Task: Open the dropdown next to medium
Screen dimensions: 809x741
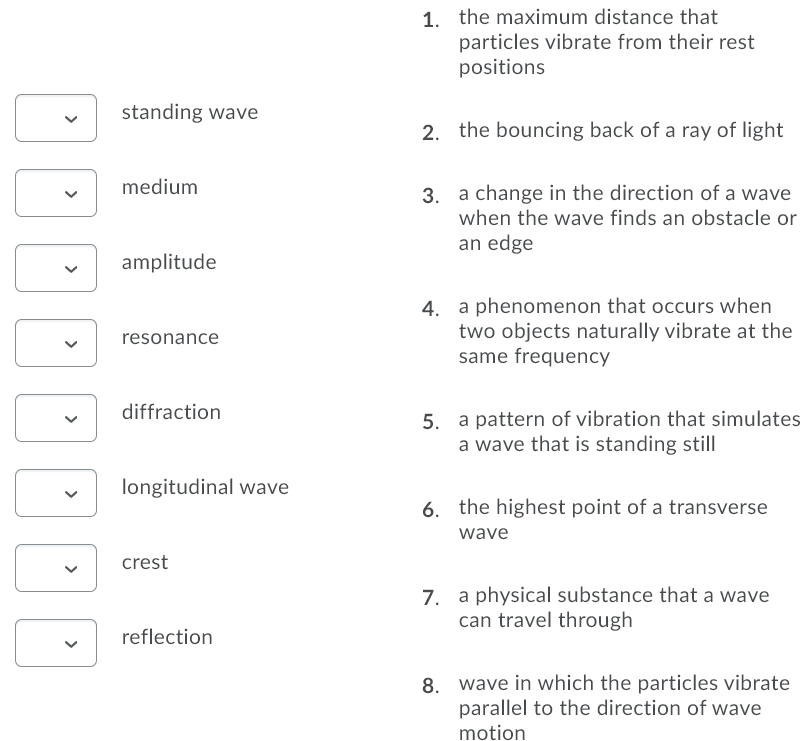Action: 55,192
